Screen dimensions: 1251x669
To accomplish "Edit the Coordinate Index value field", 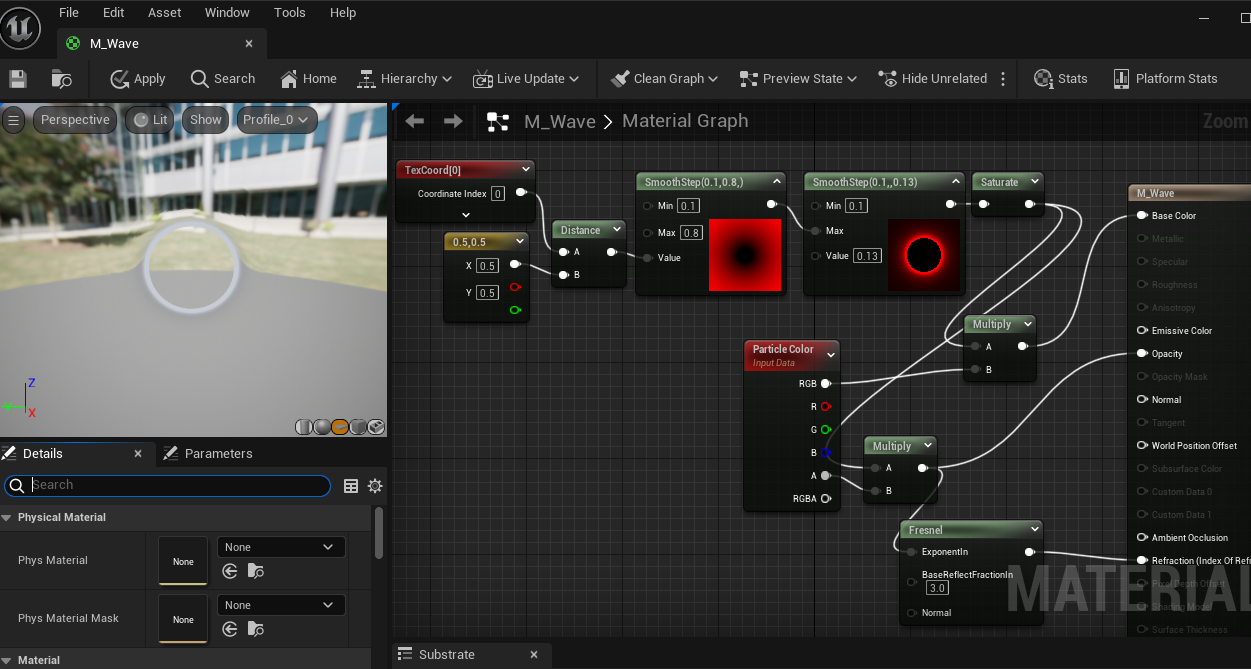I will click(498, 194).
